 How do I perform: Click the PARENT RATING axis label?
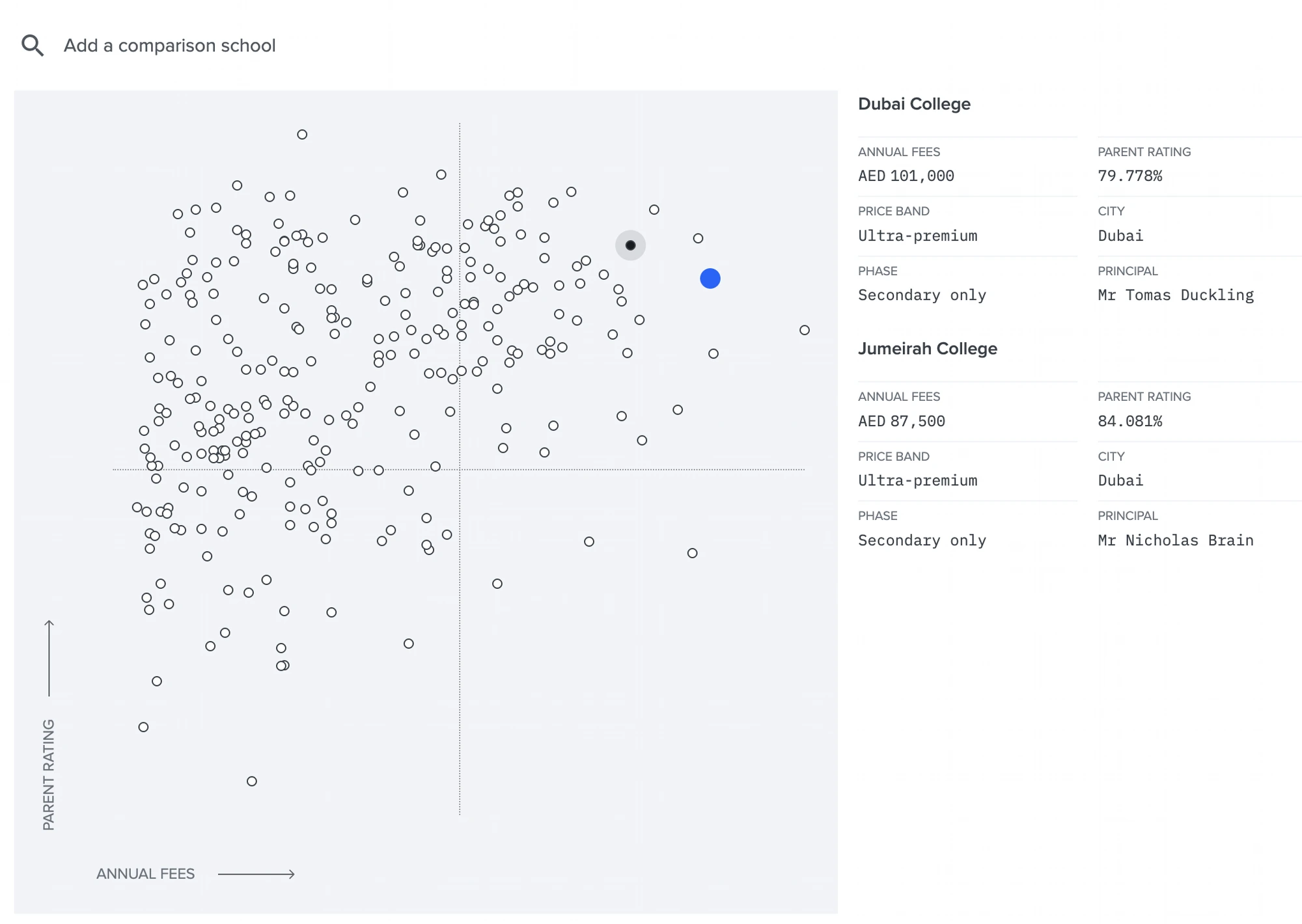click(49, 774)
